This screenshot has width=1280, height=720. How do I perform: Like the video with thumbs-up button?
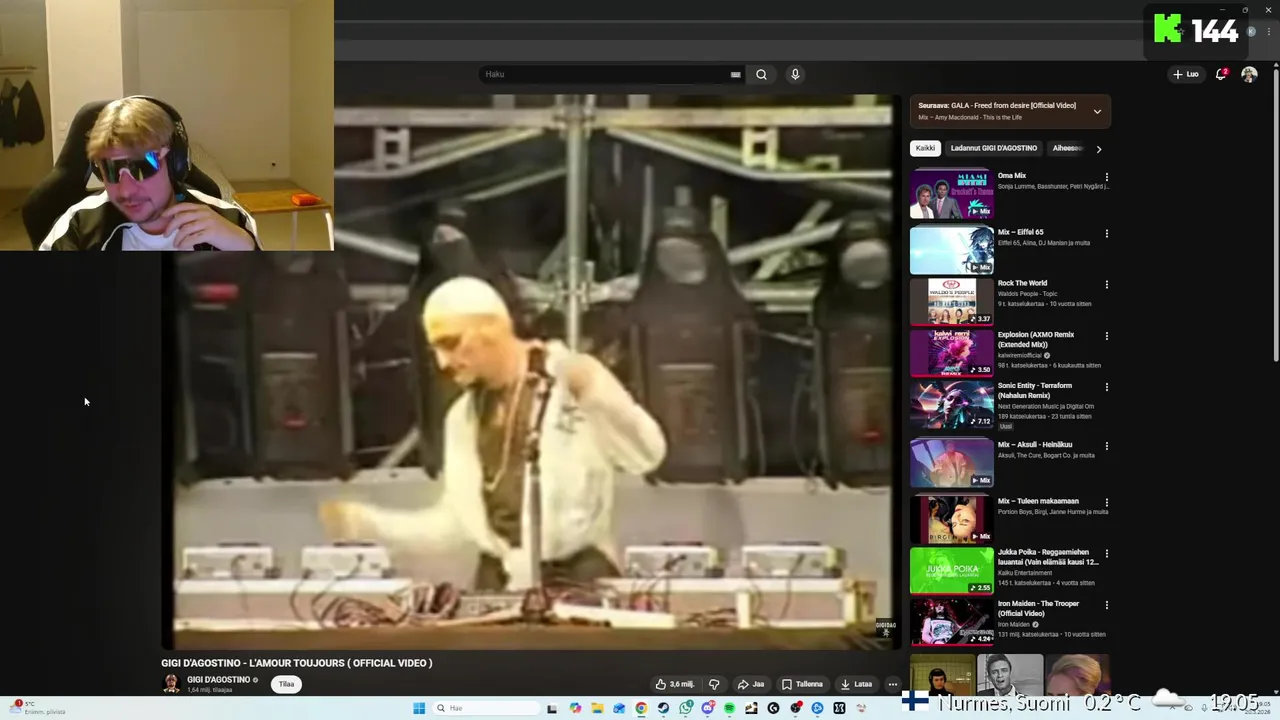coord(675,684)
